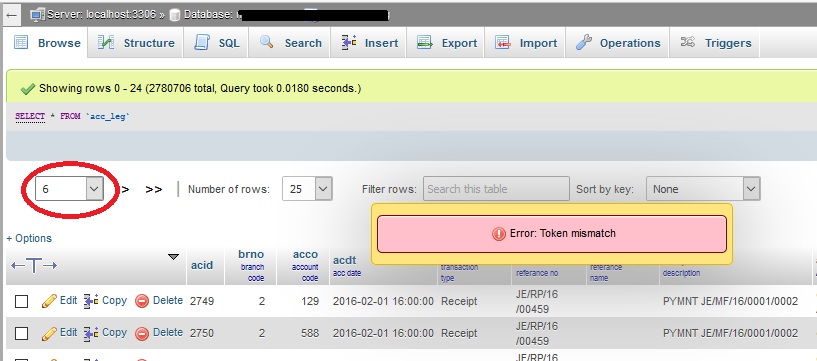Sort by brno branch code column

[x=251, y=254]
